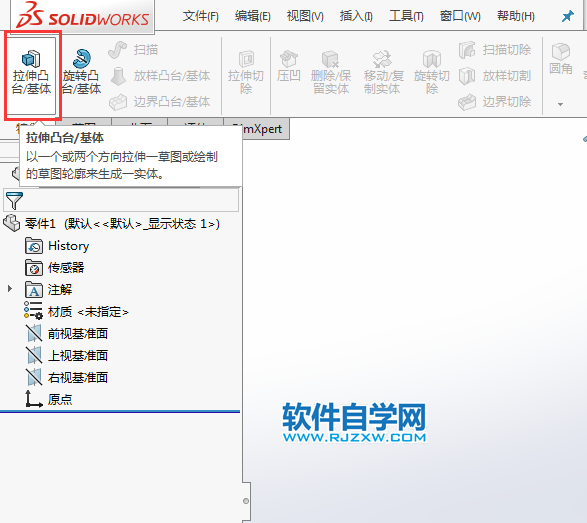Select the Swept Cut (扫描切除) tool
The width and height of the screenshot is (587, 523).
[x=495, y=50]
